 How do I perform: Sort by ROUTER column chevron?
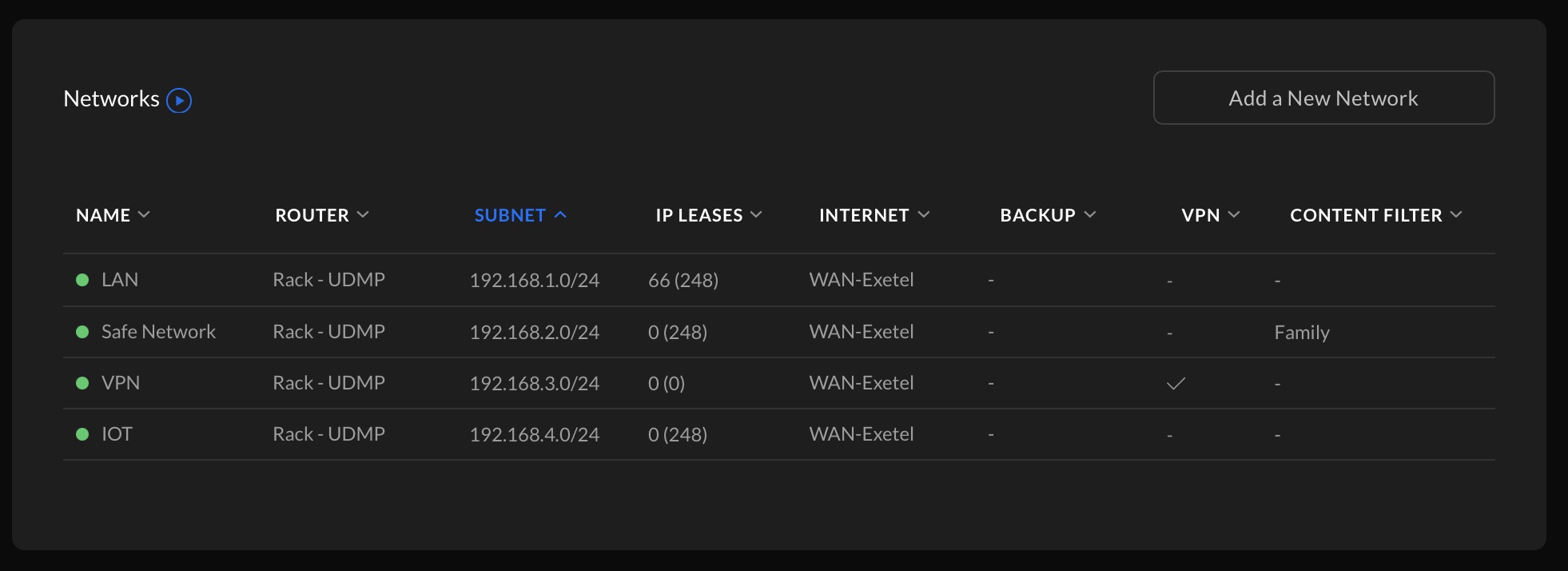click(363, 214)
